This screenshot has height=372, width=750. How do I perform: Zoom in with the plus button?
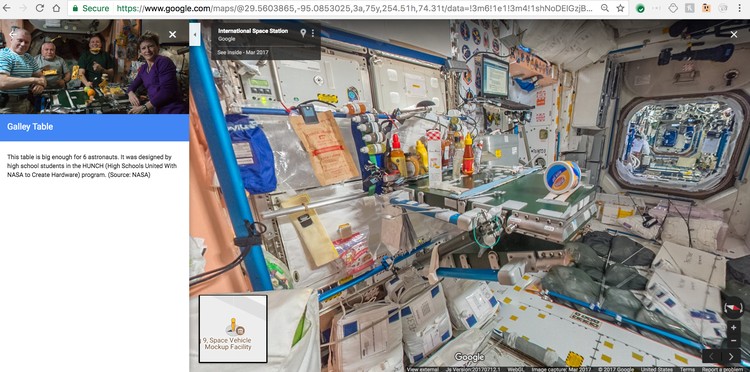(733, 328)
